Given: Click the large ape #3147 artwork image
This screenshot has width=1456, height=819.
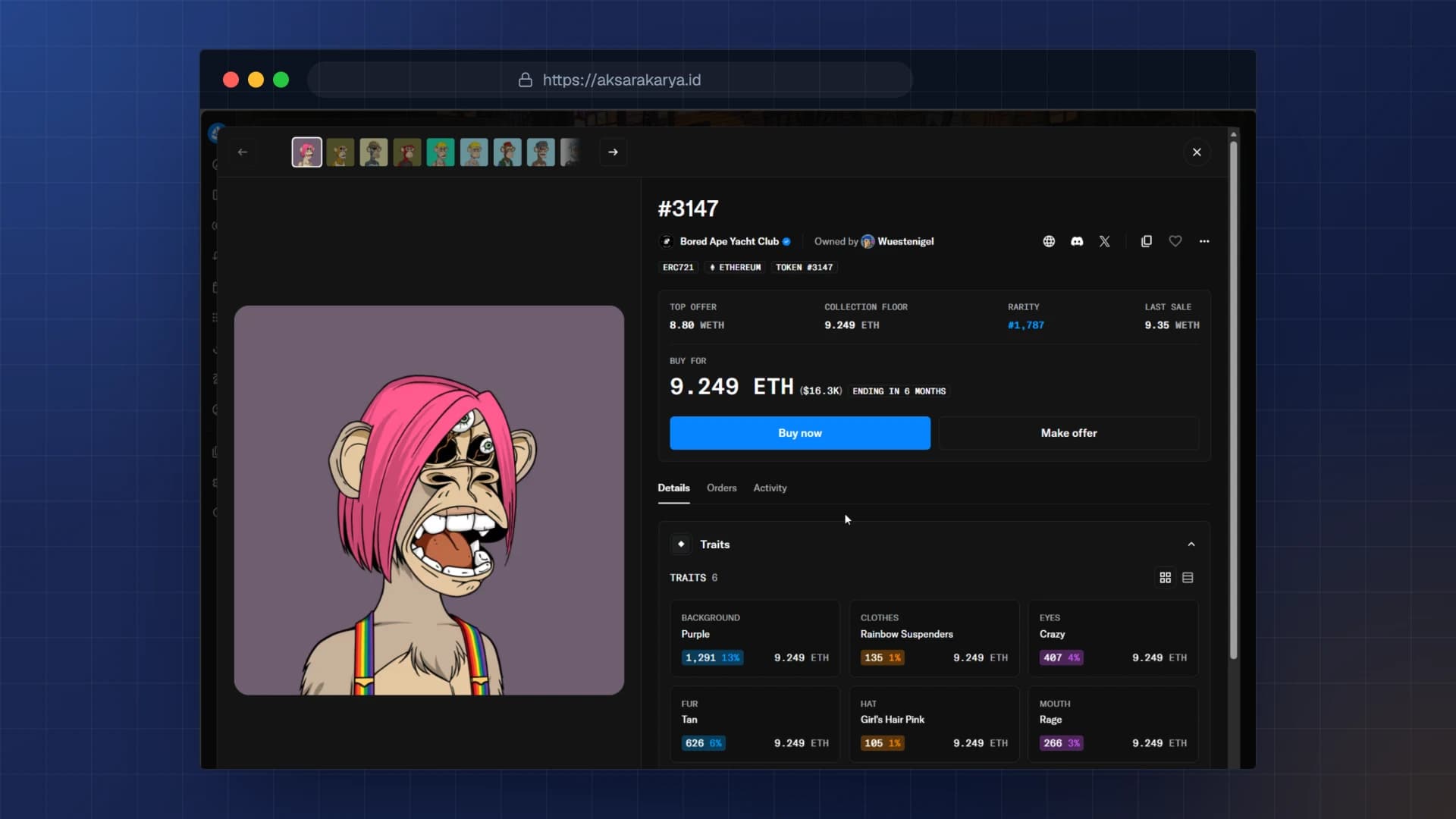Looking at the screenshot, I should (x=429, y=500).
